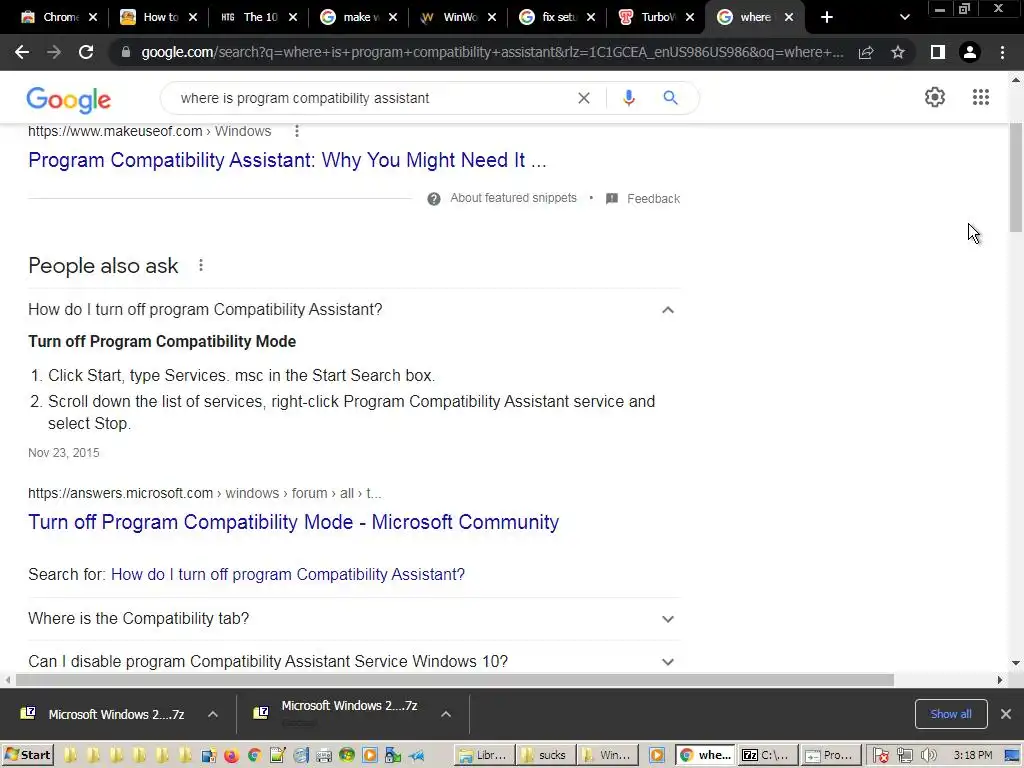Open Google quick settings gear
Image resolution: width=1024 pixels, height=768 pixels.
point(935,97)
